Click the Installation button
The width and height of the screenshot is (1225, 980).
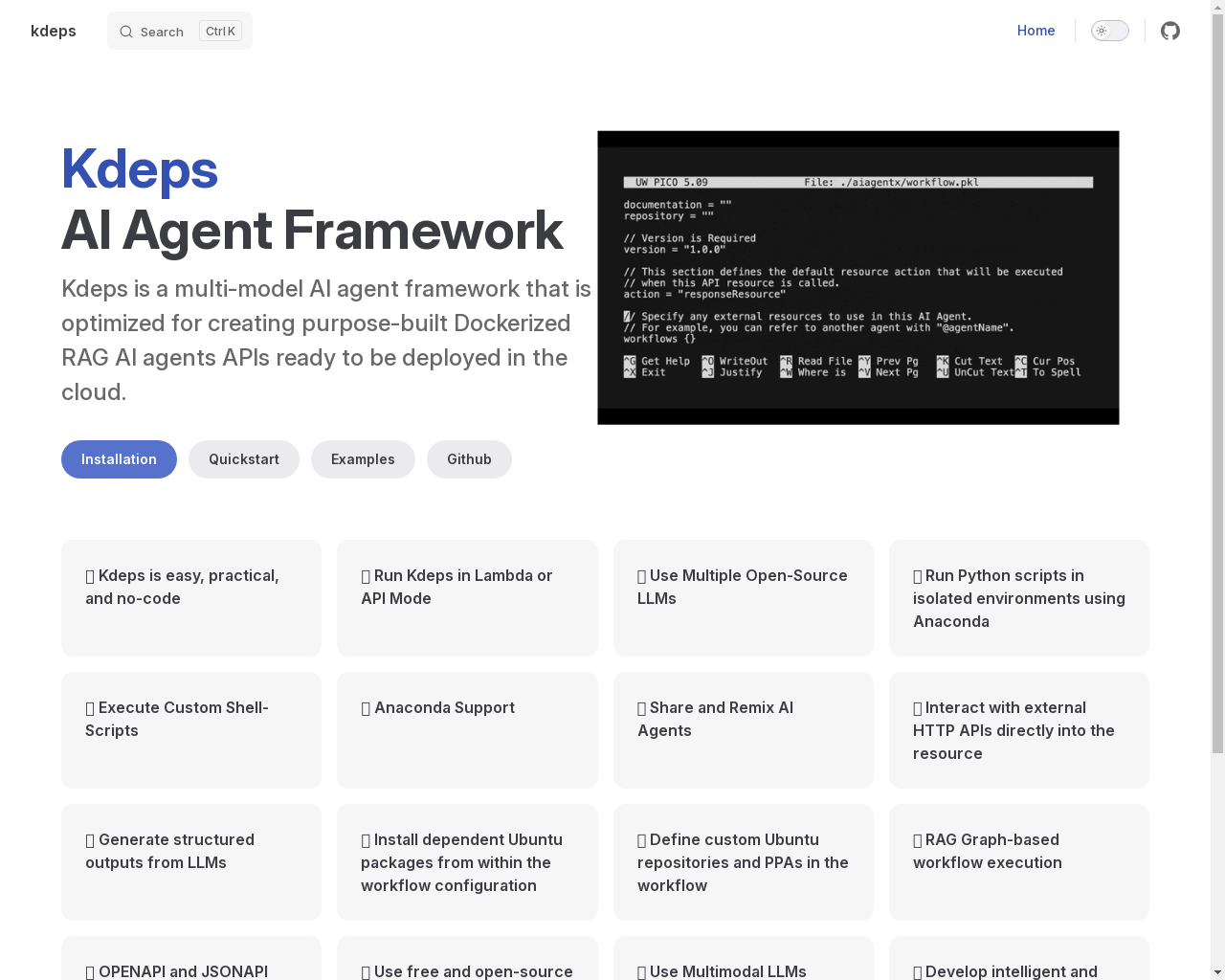(119, 459)
